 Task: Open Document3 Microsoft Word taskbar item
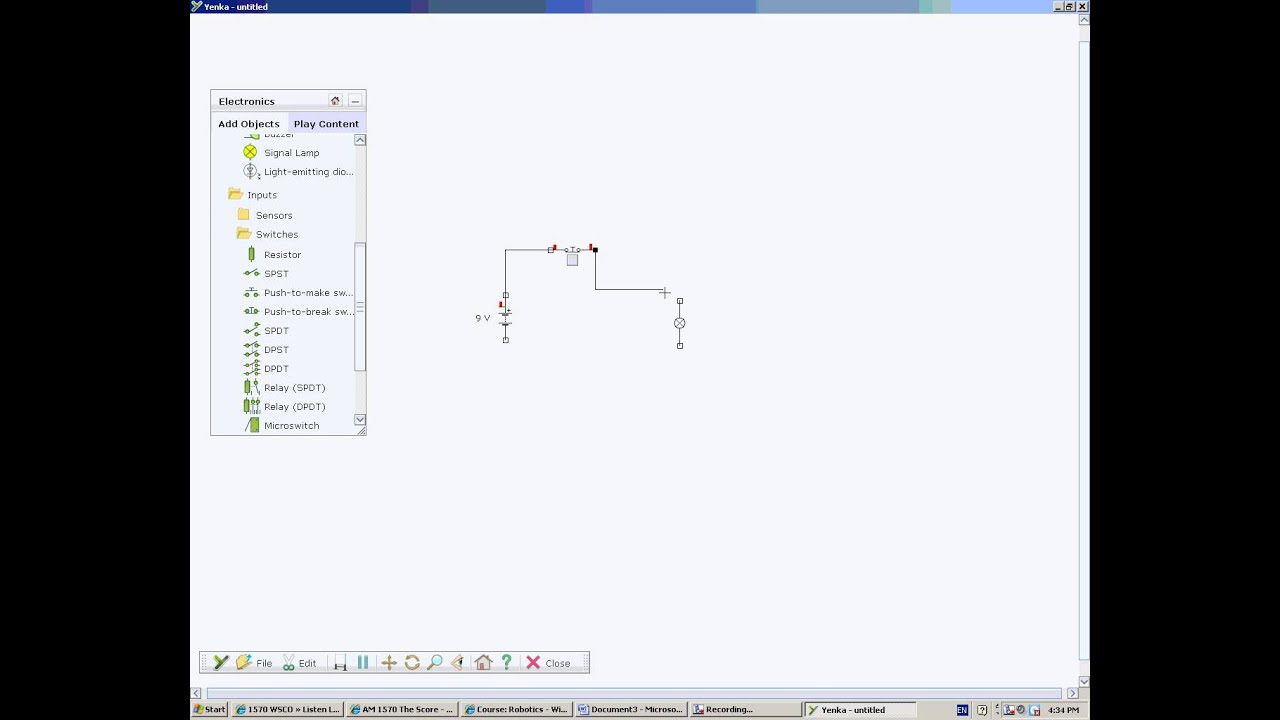click(631, 710)
